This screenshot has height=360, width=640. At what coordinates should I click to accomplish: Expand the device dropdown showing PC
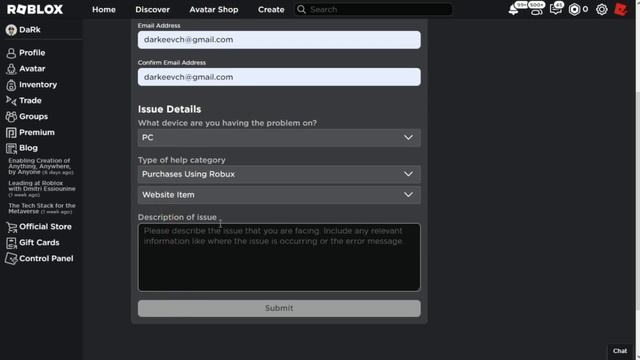click(x=279, y=138)
